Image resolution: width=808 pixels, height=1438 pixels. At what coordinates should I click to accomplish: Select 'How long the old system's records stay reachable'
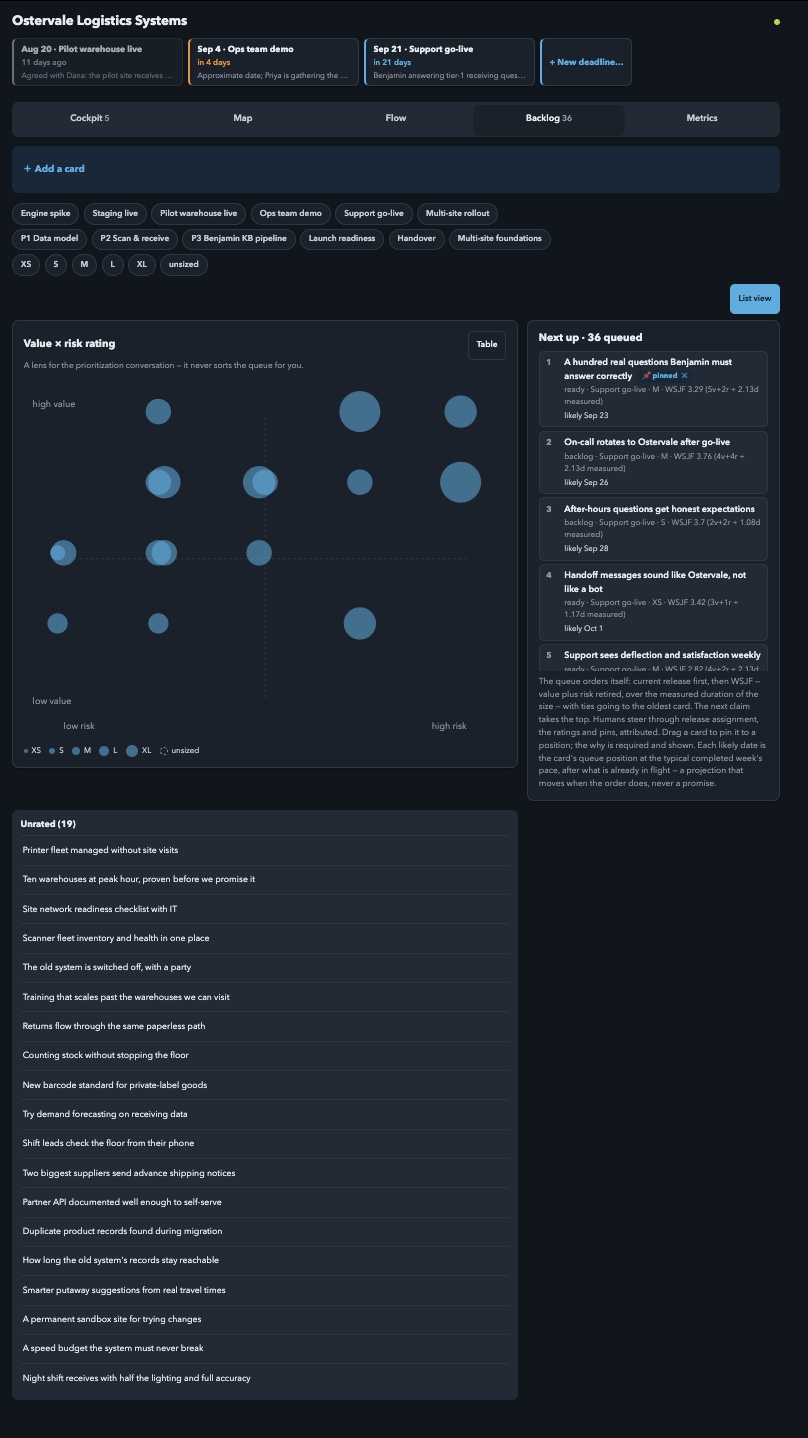coord(265,1260)
